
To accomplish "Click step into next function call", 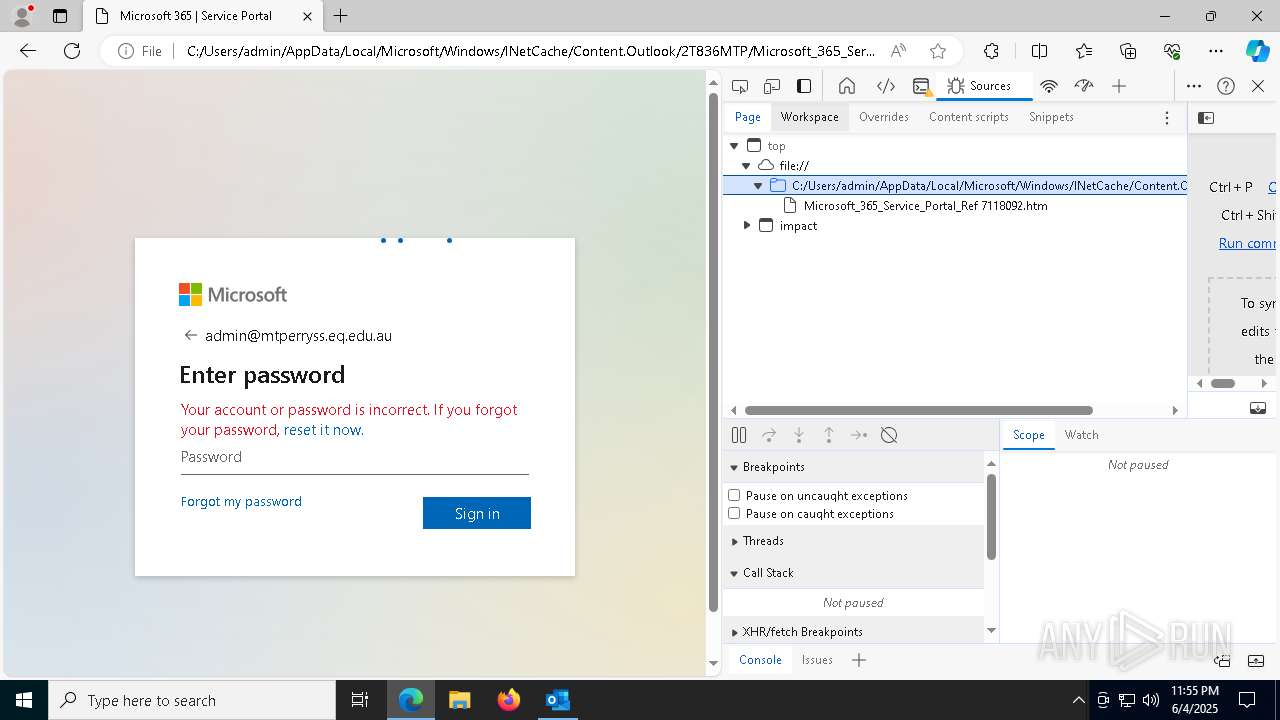I will click(799, 435).
